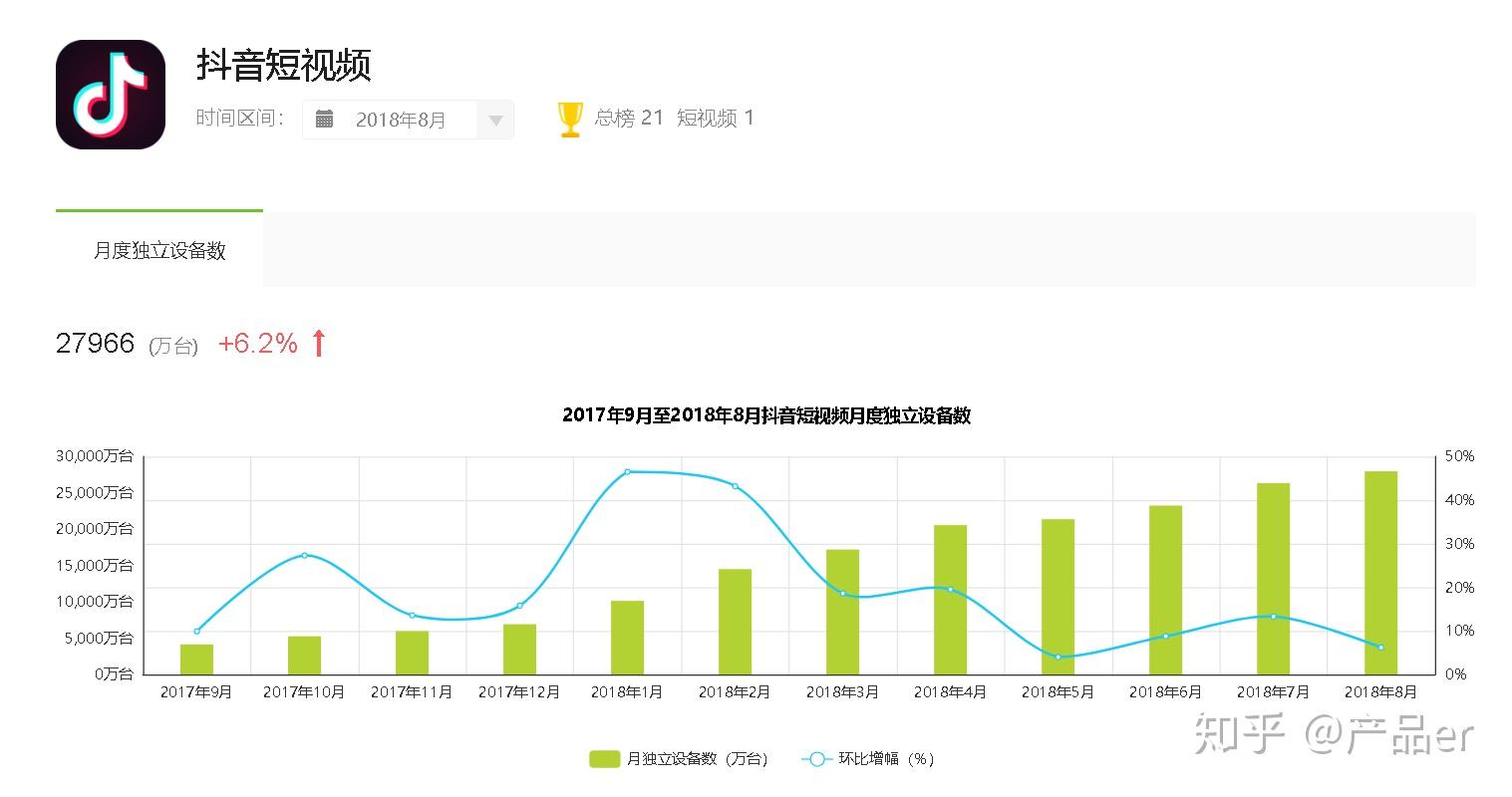Click the green bar for 2018年5月
The height and width of the screenshot is (797, 1512).
point(1058,597)
